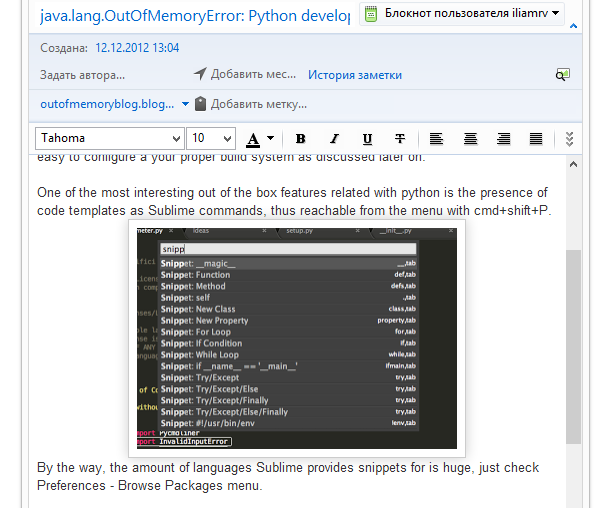The image size is (600, 508).
Task: Click the vertical scrollbar thumb
Action: tap(573, 347)
